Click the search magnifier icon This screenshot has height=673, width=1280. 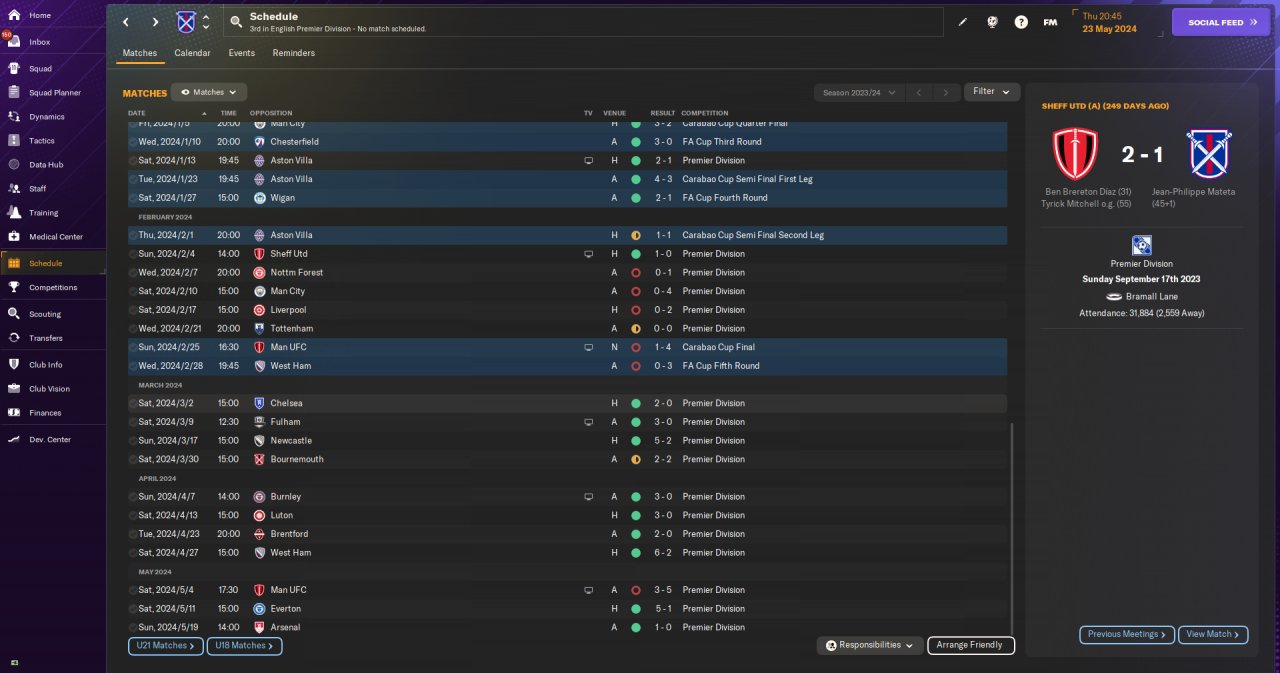tap(236, 21)
